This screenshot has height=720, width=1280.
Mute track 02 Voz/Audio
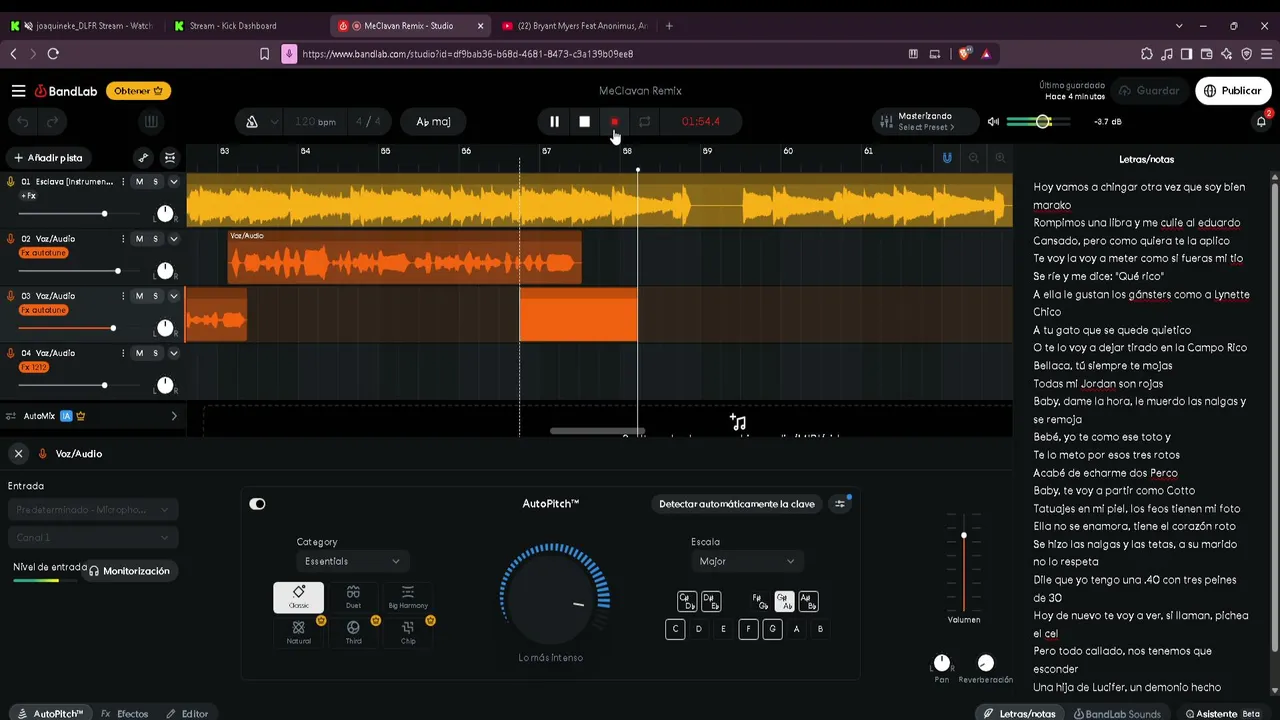coord(139,239)
